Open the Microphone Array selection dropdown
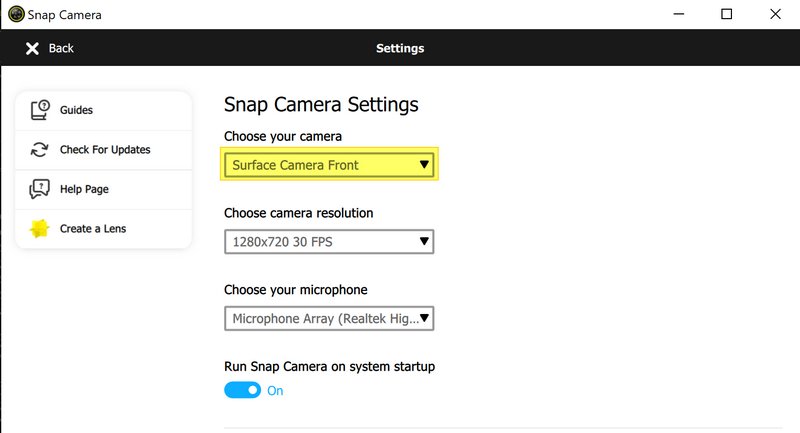800x433 pixels. (x=329, y=318)
